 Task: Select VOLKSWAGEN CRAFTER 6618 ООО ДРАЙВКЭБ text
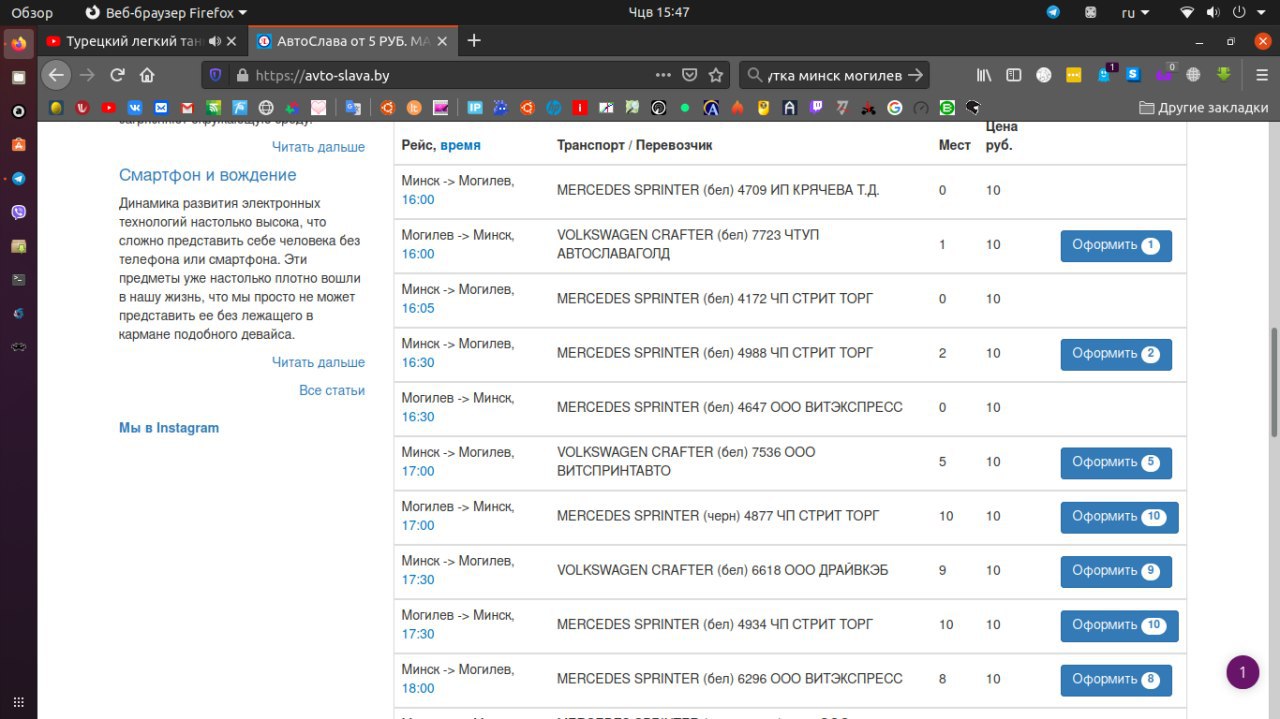[722, 570]
